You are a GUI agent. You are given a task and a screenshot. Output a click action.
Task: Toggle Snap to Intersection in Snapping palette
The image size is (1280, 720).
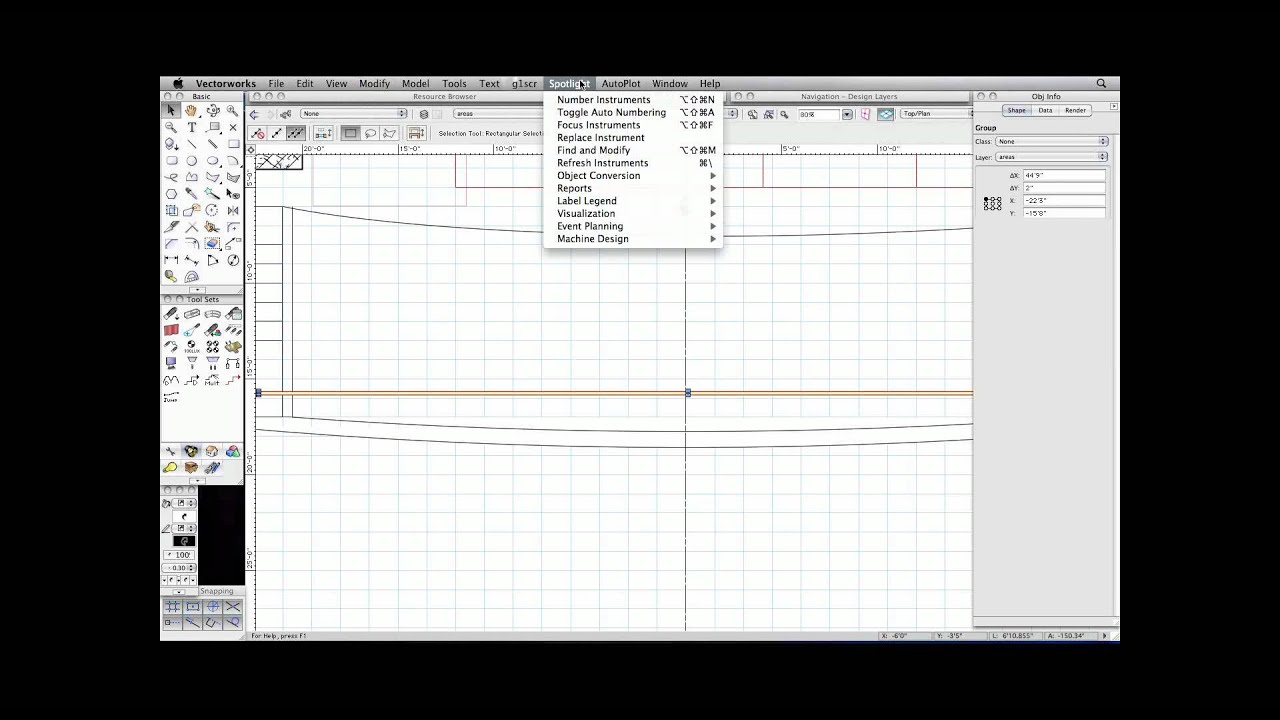click(x=233, y=606)
